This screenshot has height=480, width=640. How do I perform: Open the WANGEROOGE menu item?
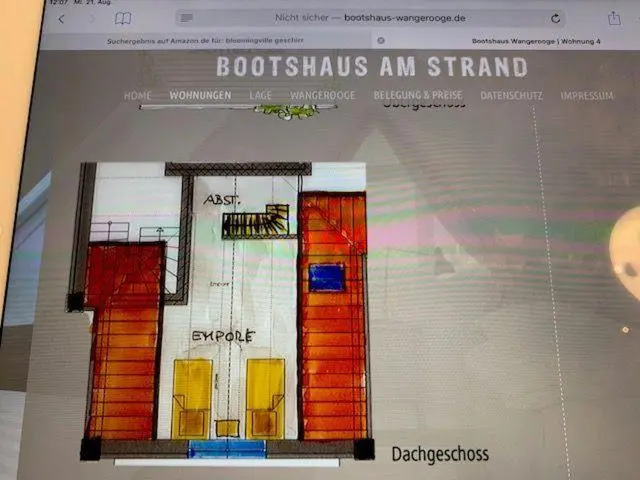(x=323, y=96)
